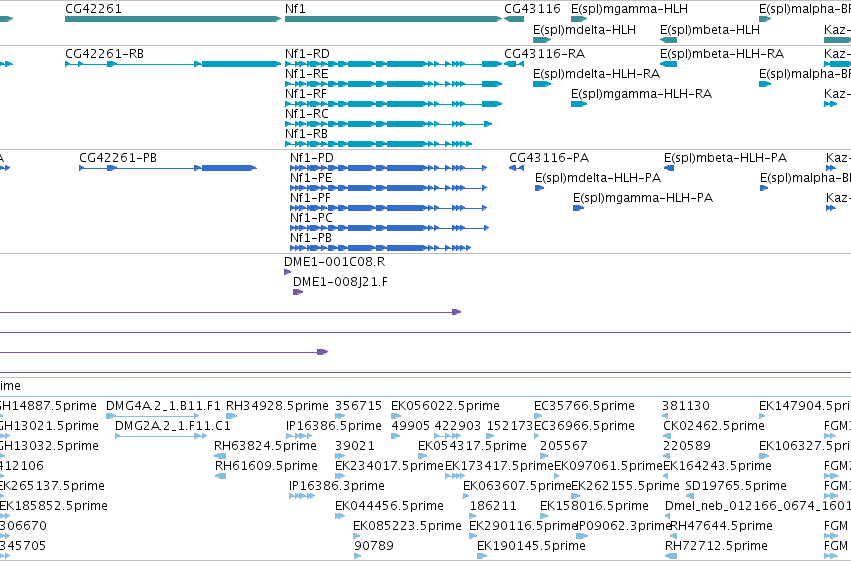Select the CG43116 gene label
This screenshot has height=561, width=851.
[x=532, y=9]
